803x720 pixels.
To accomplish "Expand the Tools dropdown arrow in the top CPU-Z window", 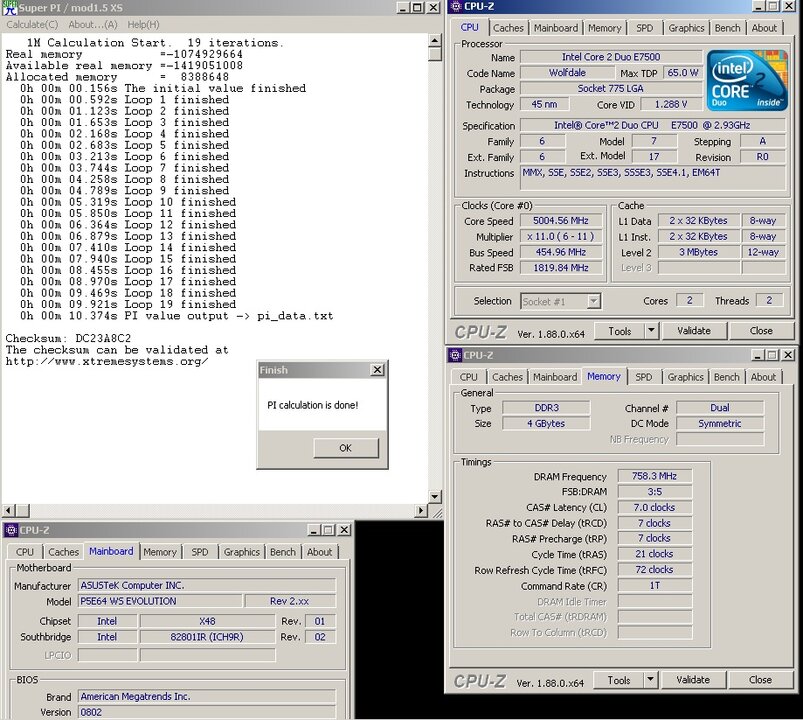I will (x=651, y=331).
